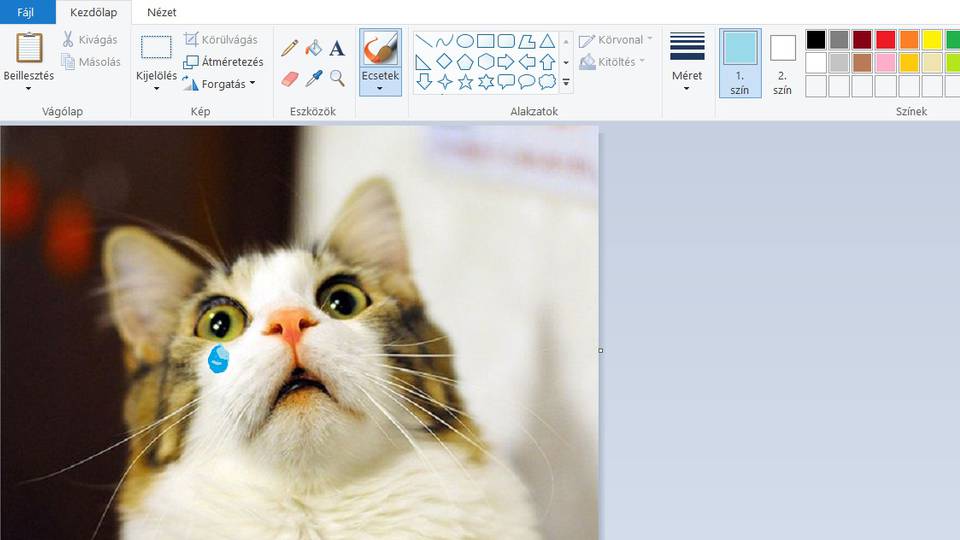This screenshot has width=960, height=540.
Task: Select the Pencil tool
Action: (x=290, y=48)
